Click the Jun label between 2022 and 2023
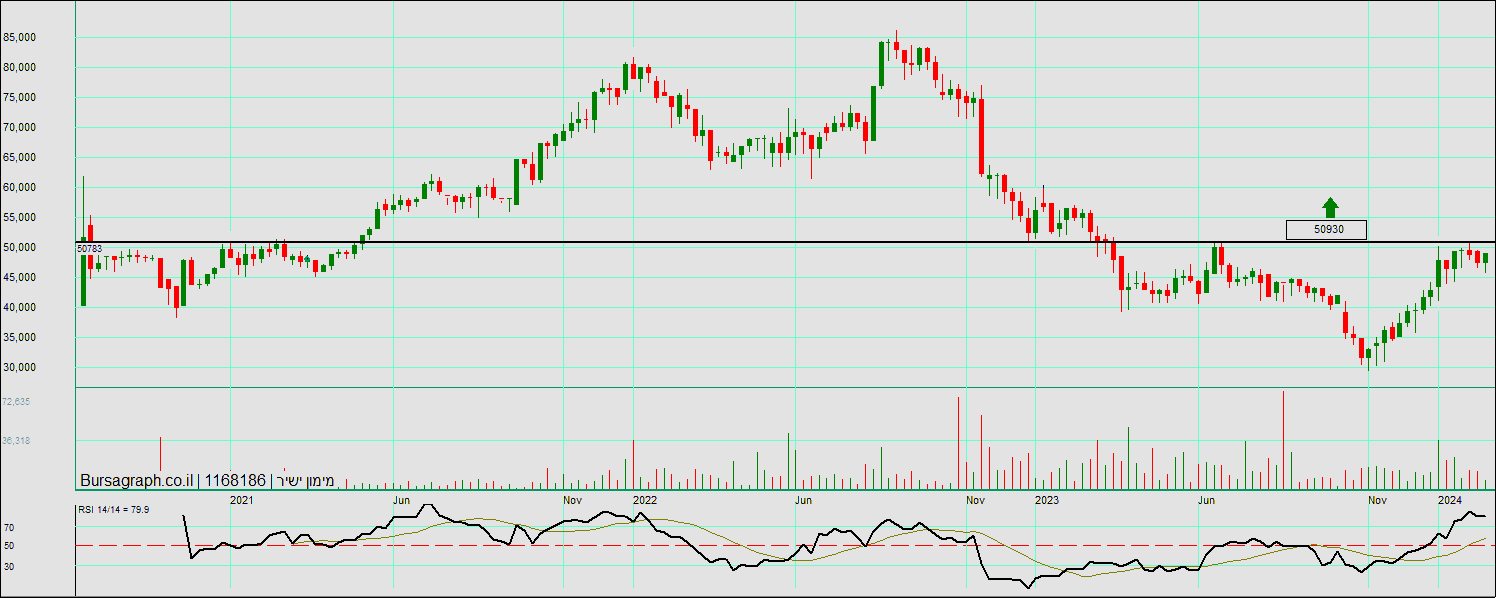Screen dimensions: 1496x598 pyautogui.click(x=804, y=499)
